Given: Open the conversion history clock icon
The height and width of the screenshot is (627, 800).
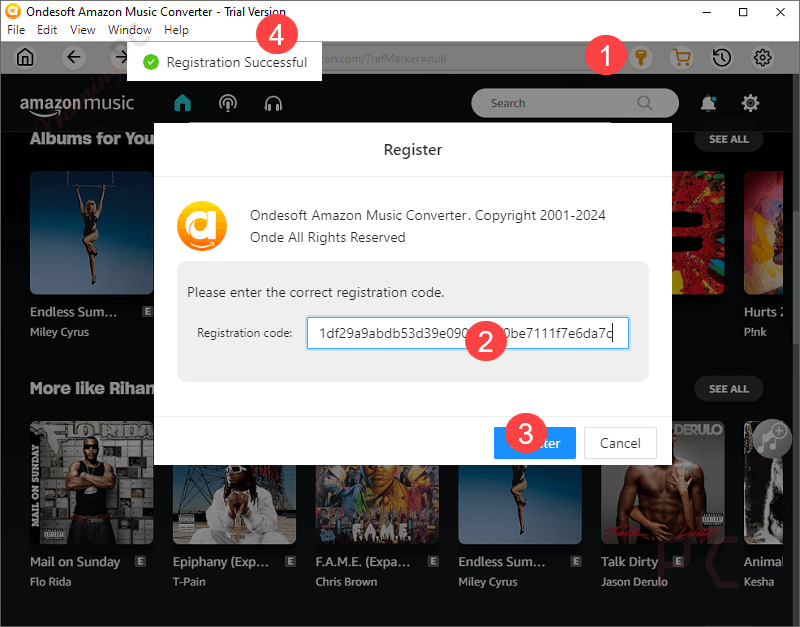Looking at the screenshot, I should (x=722, y=57).
